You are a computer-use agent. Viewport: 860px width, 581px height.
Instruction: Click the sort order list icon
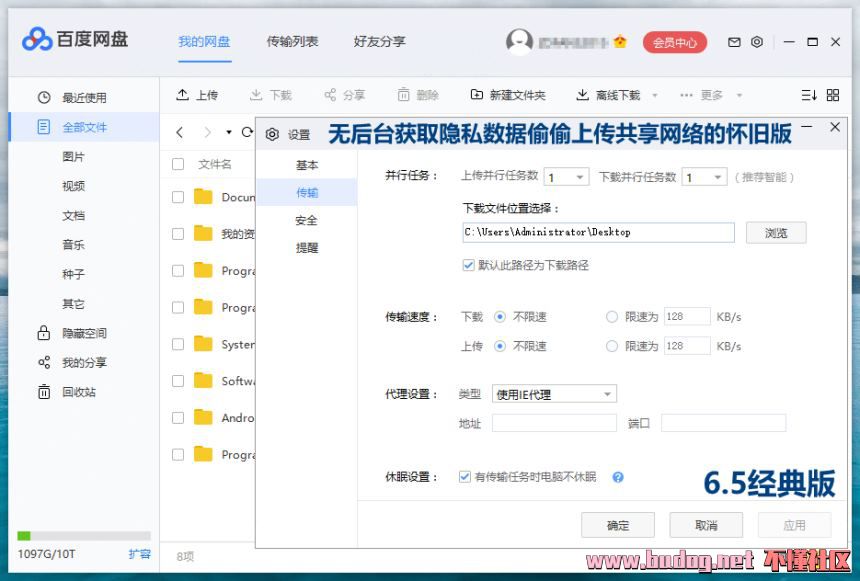click(808, 95)
